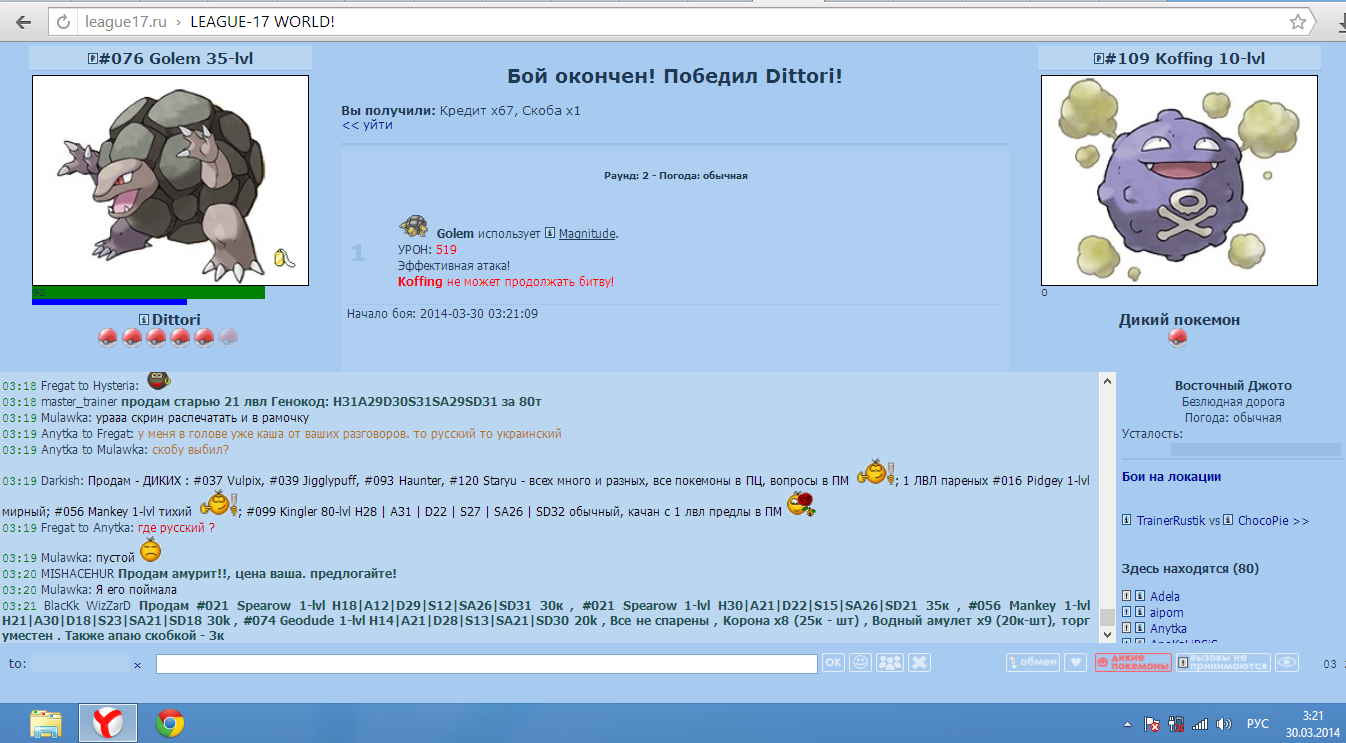
Task: Send chat message with OK button
Action: point(833,662)
